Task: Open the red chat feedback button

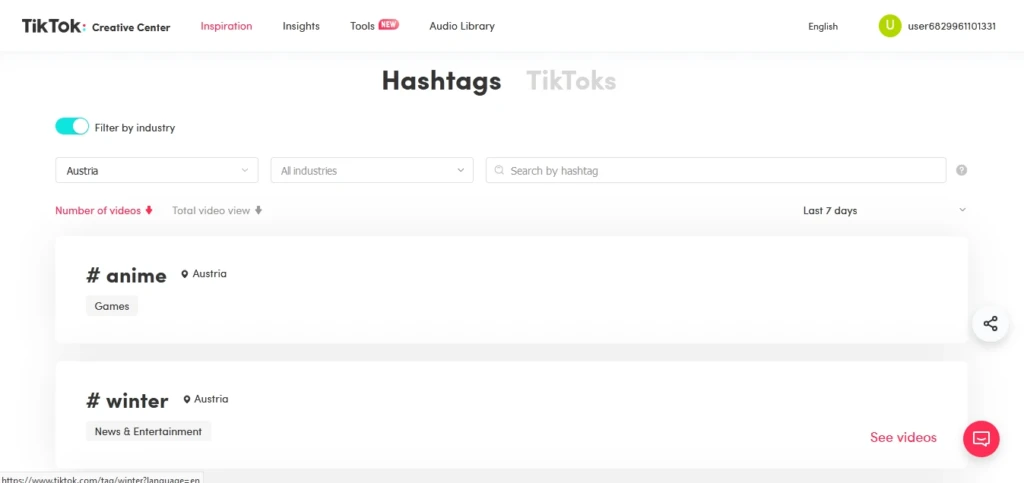Action: (x=981, y=438)
